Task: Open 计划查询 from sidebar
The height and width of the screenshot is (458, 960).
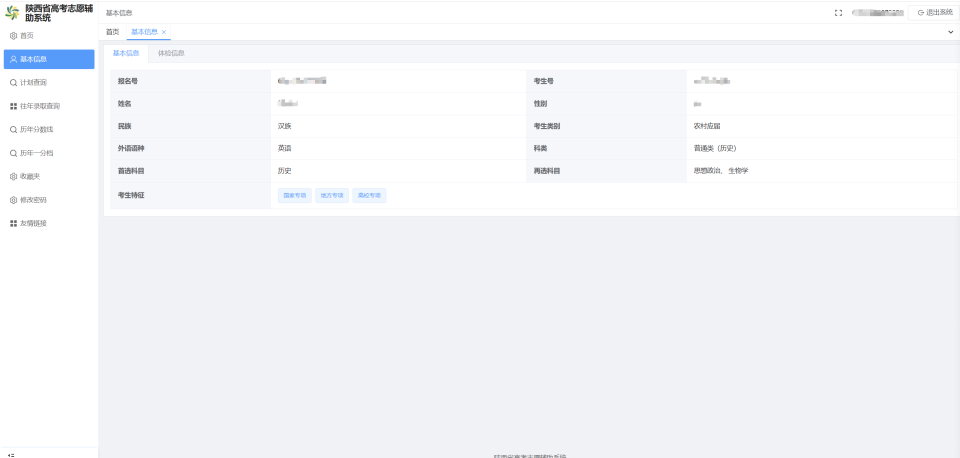Action: coord(49,83)
